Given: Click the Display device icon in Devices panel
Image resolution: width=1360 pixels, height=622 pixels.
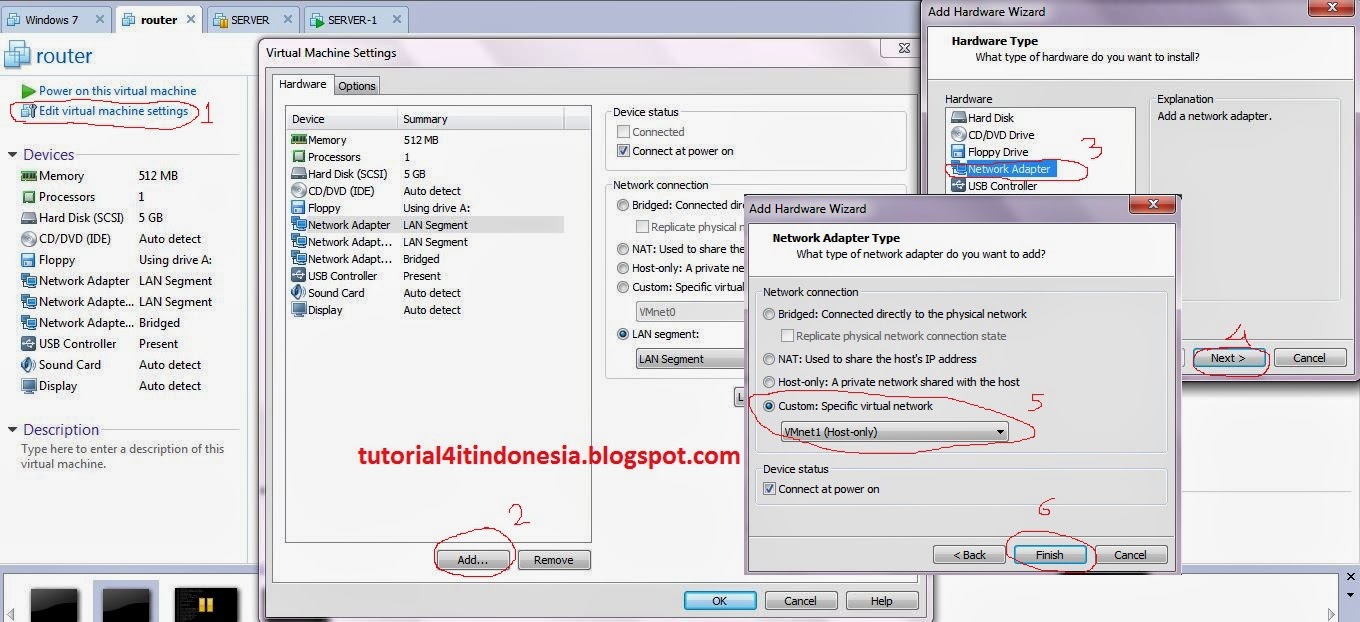Looking at the screenshot, I should point(30,385).
